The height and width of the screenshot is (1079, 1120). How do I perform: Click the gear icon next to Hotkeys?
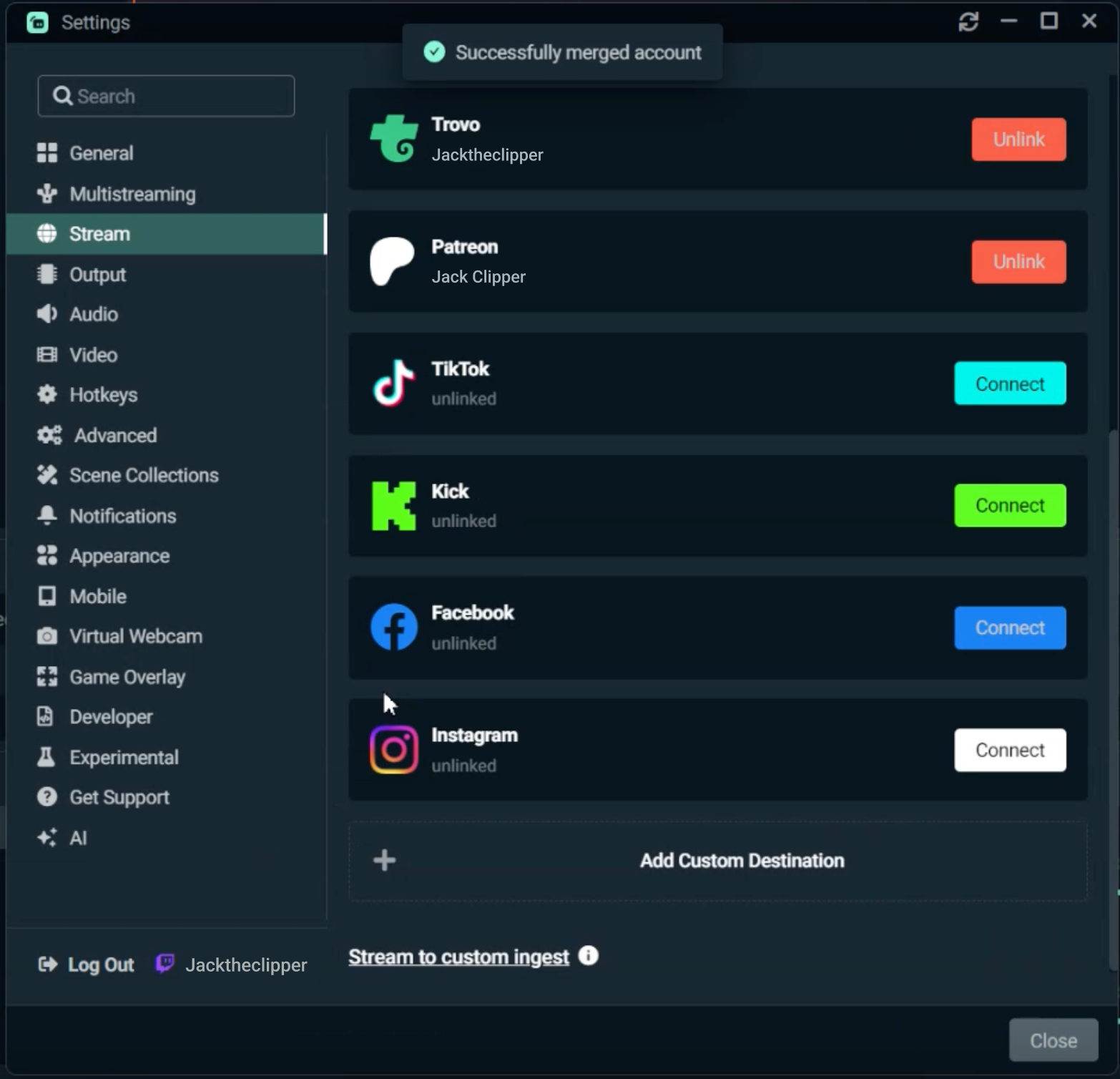pos(47,394)
